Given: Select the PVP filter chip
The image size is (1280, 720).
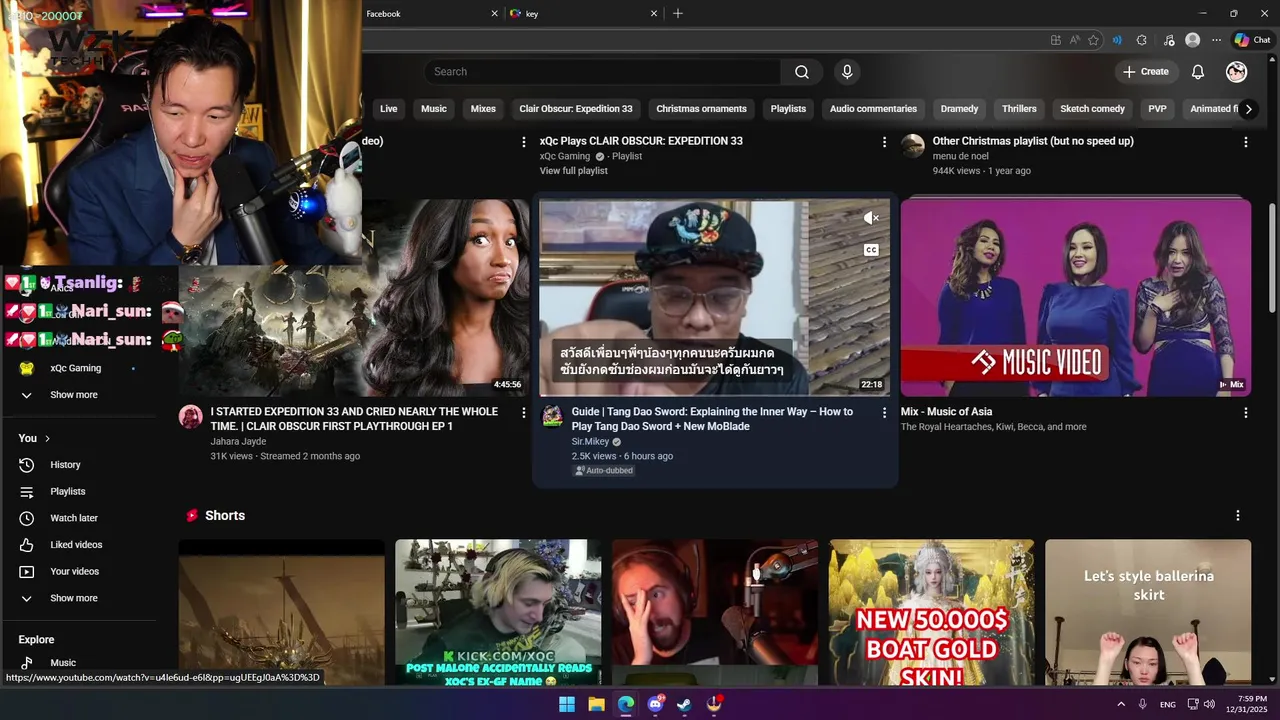Looking at the screenshot, I should click(1157, 109).
